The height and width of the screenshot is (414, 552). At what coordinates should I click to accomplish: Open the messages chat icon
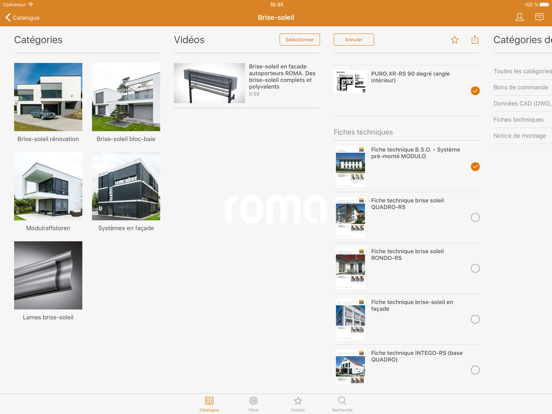point(539,17)
